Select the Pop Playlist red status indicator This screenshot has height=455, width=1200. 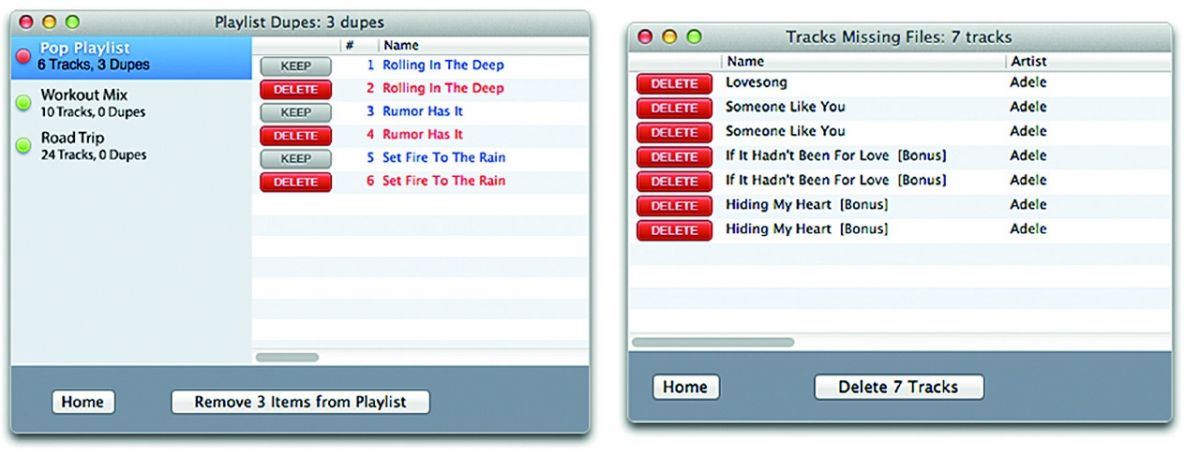click(24, 56)
